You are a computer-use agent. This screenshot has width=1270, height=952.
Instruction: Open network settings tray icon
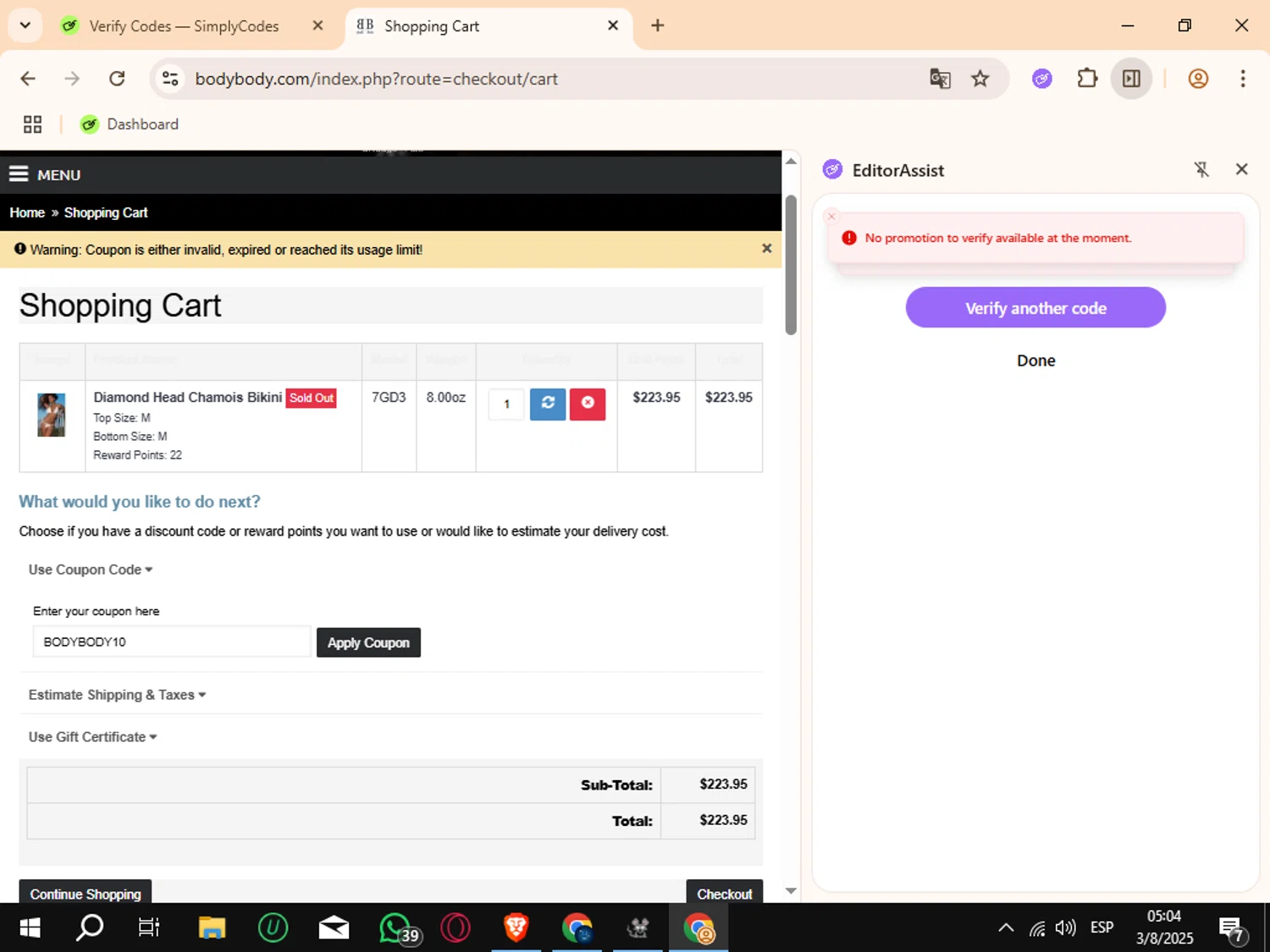tap(1036, 928)
